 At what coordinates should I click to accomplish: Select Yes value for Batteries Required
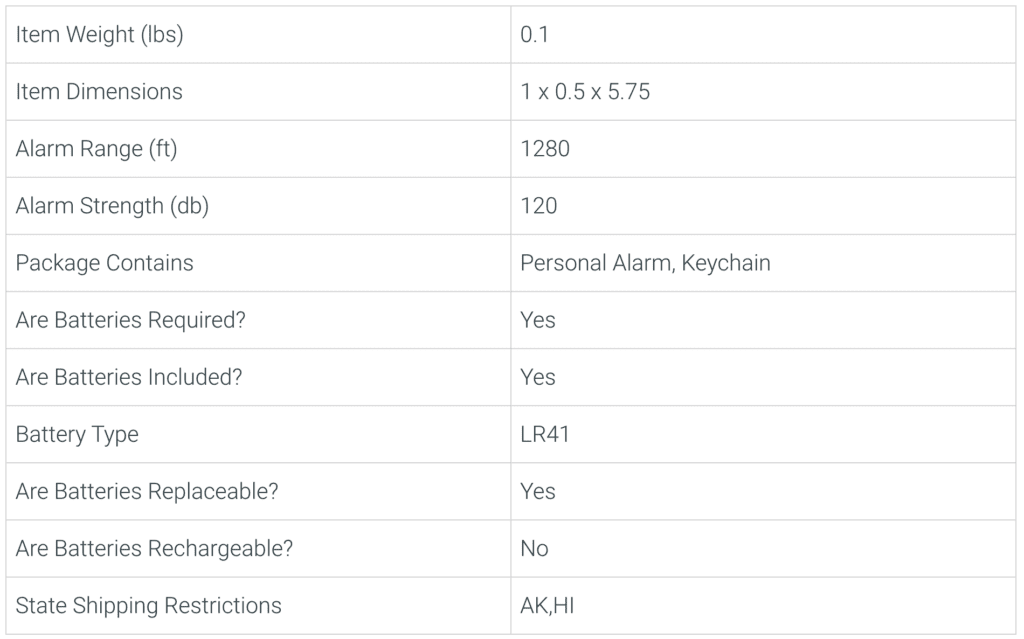538,320
